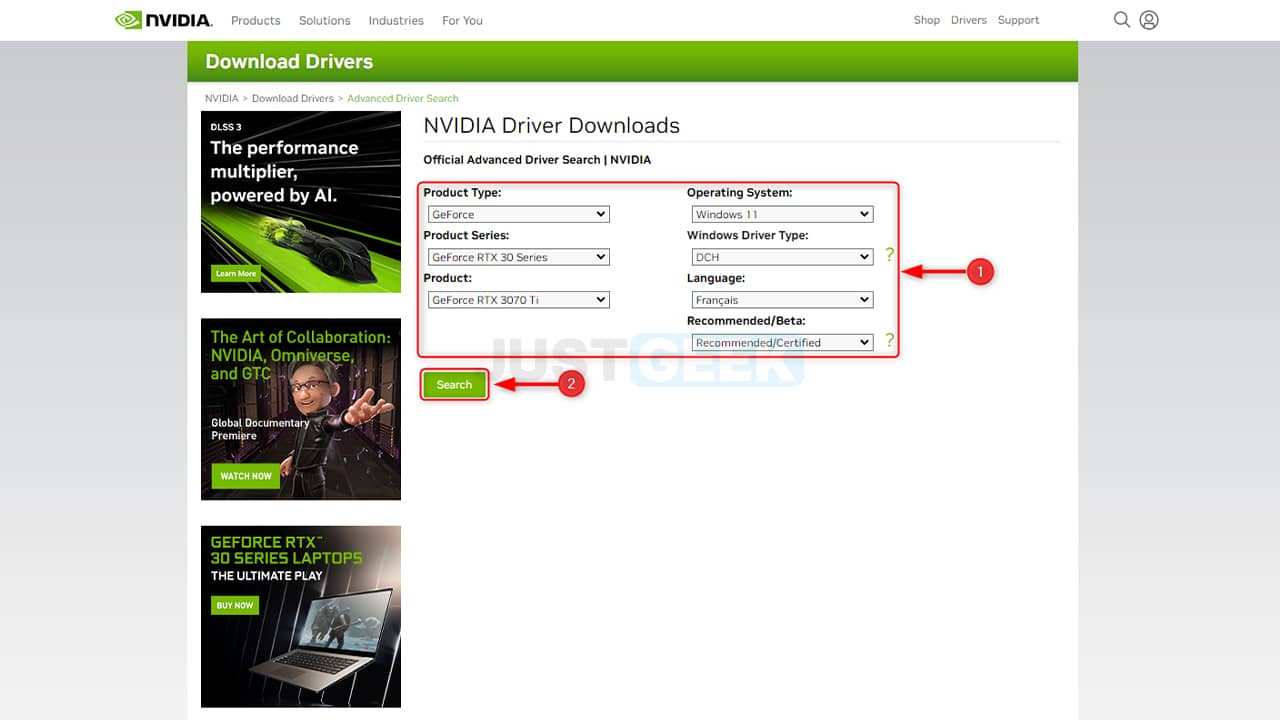This screenshot has height=720, width=1280.
Task: Click Official Advanced Driver Search text
Action: 537,159
